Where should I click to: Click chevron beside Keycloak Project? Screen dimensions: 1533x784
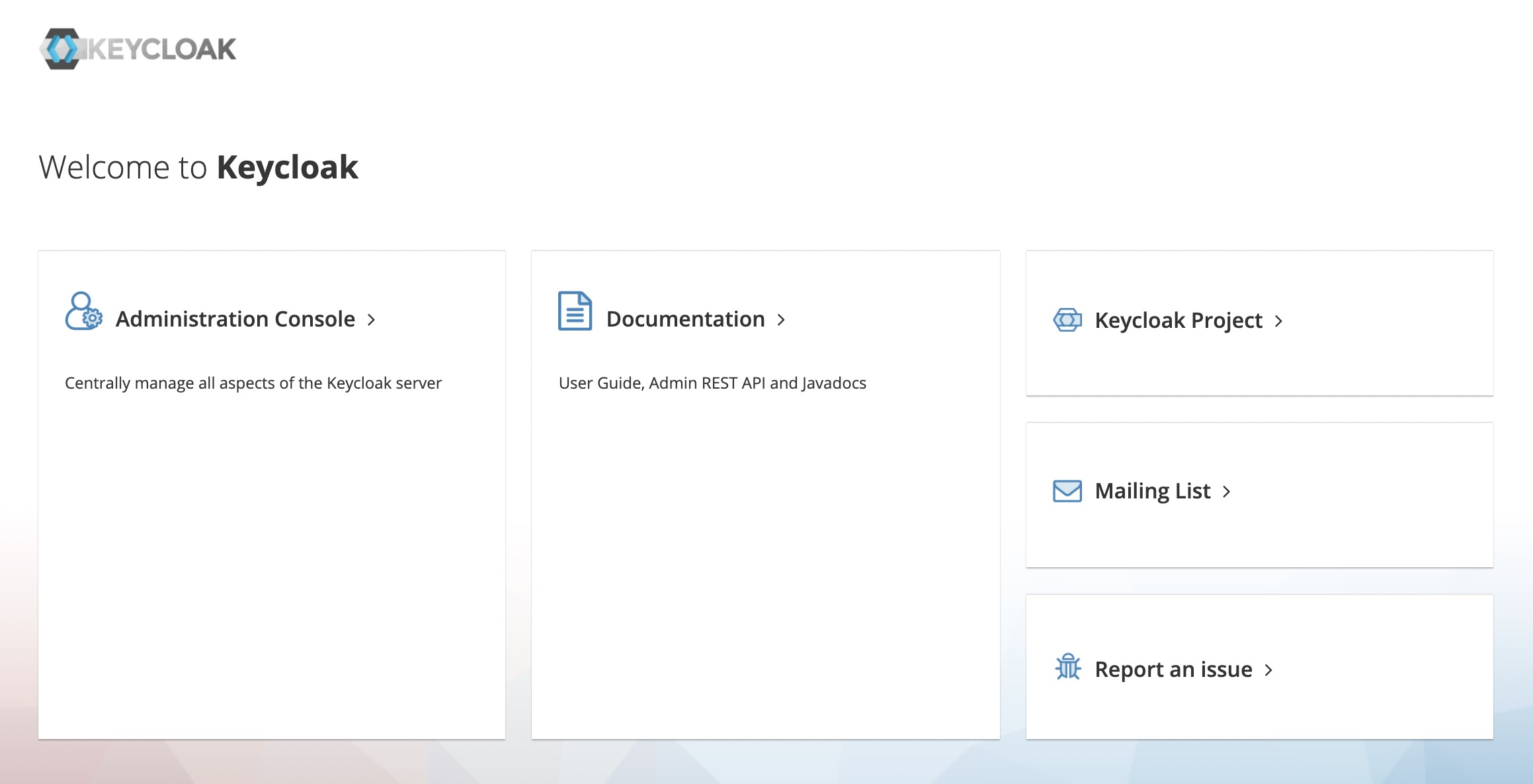(1278, 321)
